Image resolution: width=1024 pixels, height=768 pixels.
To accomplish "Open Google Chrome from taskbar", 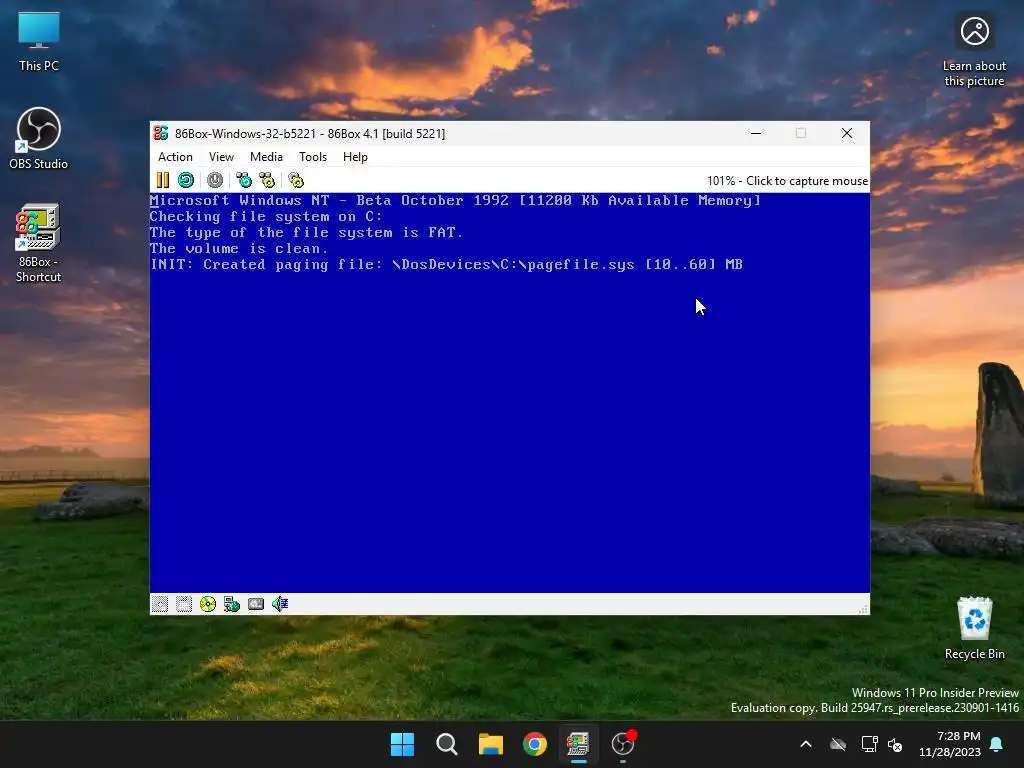I will [535, 744].
